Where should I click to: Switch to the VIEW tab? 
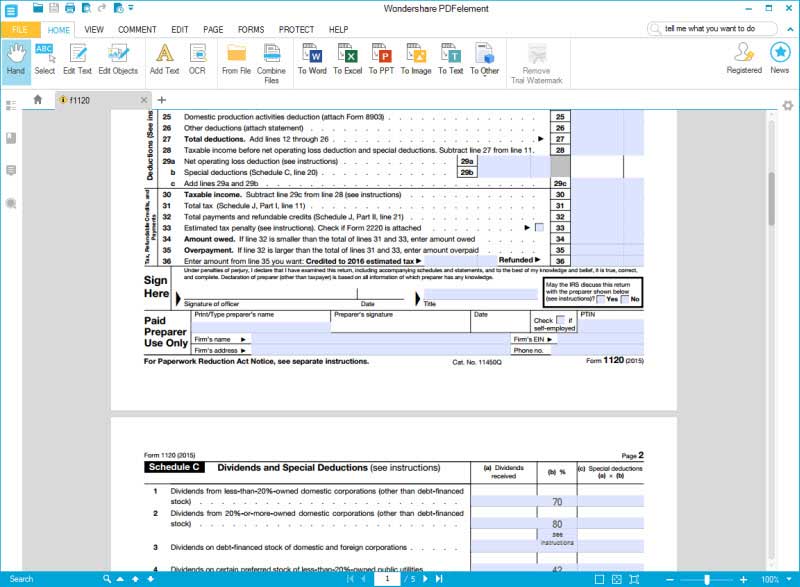94,30
